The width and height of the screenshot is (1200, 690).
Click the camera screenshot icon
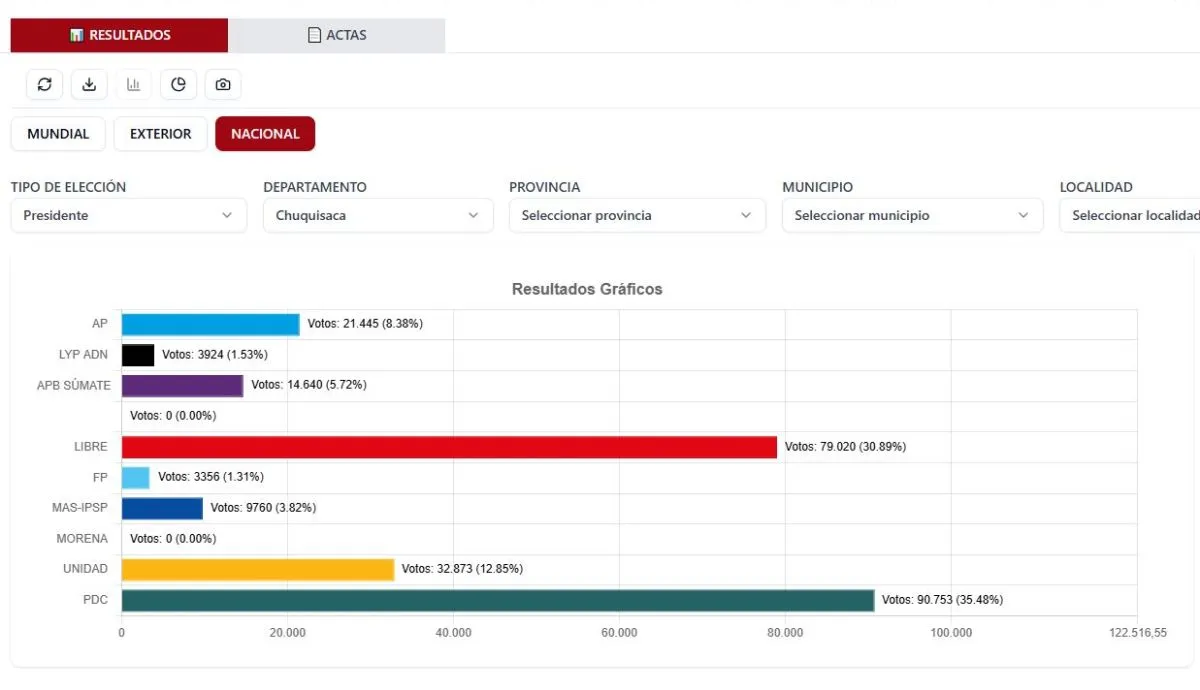coord(223,85)
